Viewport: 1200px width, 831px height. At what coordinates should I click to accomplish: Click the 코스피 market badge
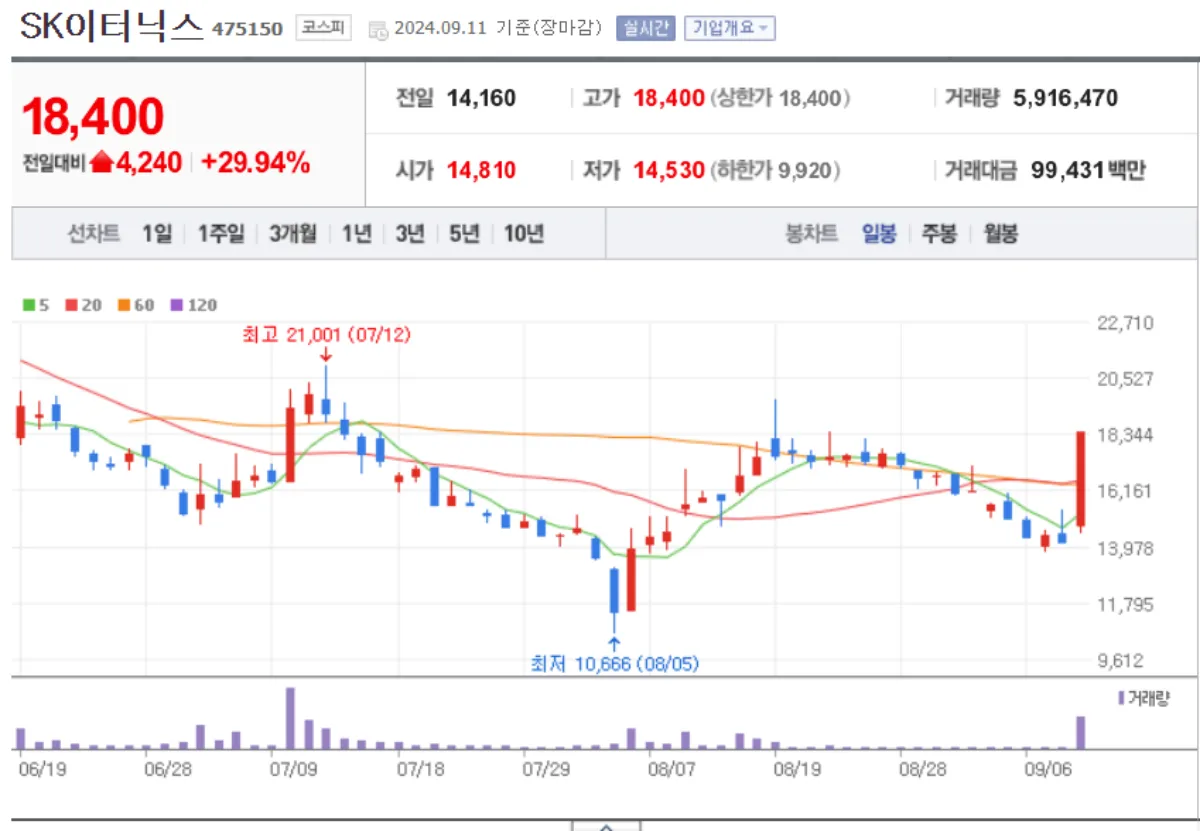point(323,28)
